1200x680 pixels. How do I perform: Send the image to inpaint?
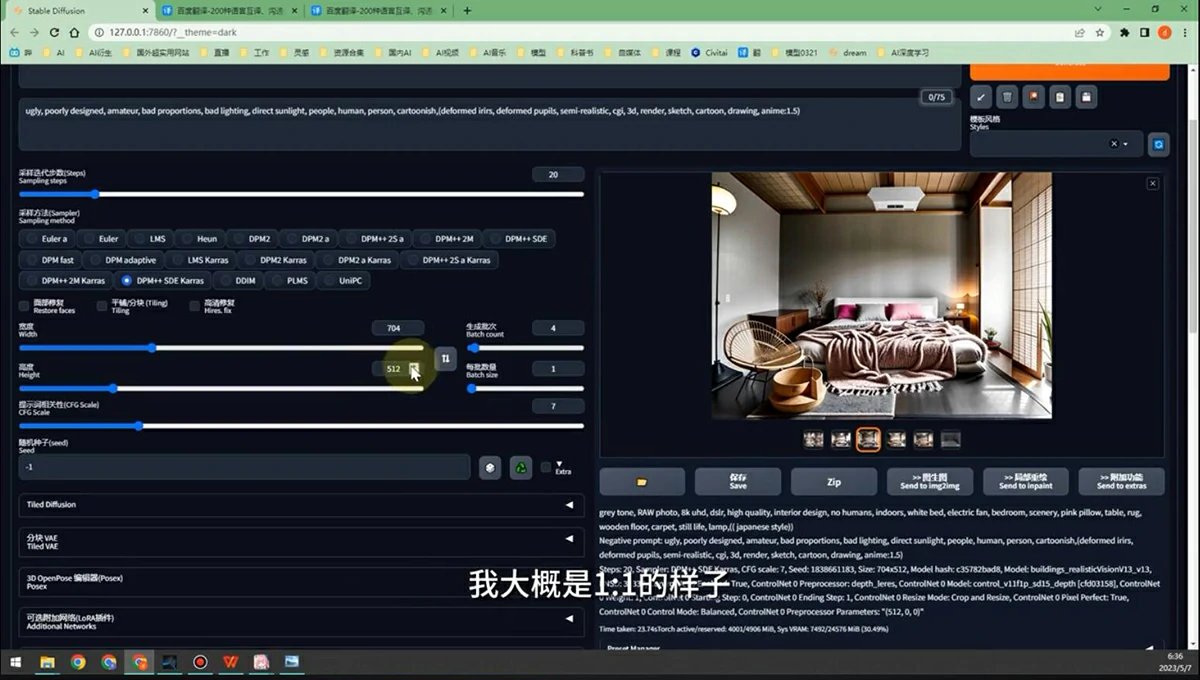tap(1026, 481)
